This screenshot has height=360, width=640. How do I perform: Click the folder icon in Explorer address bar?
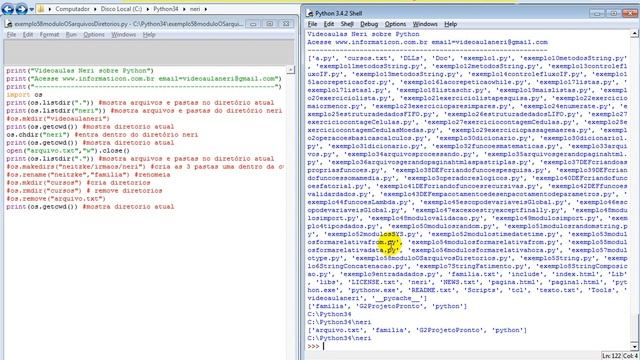[41, 9]
